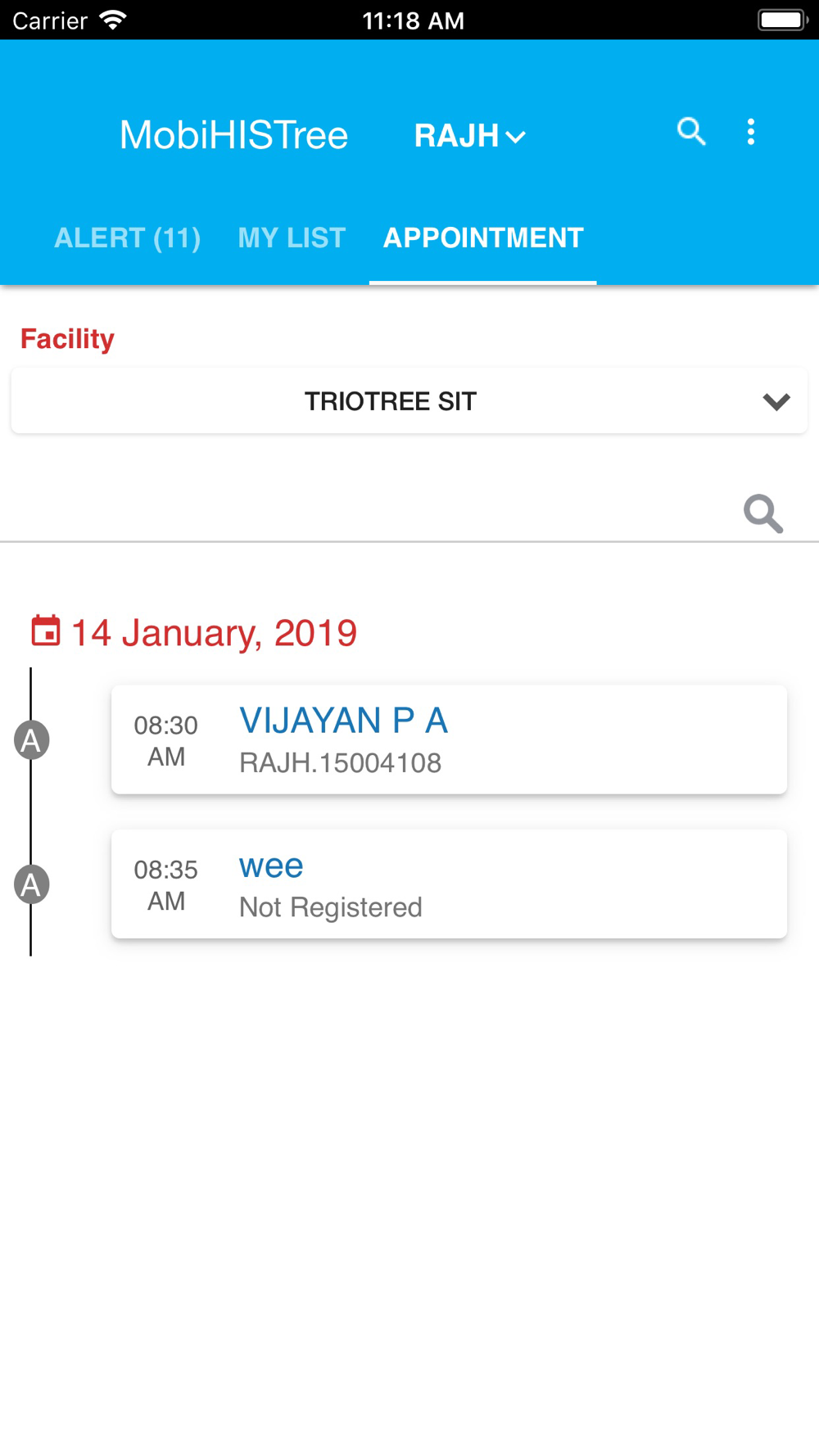Tap the A status badge for 08:35 AM

click(32, 884)
